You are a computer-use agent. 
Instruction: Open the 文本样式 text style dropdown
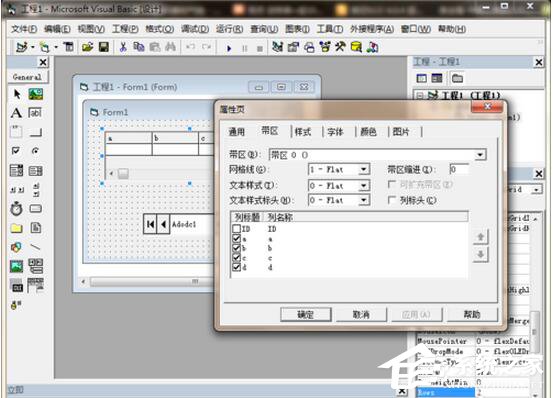point(364,185)
